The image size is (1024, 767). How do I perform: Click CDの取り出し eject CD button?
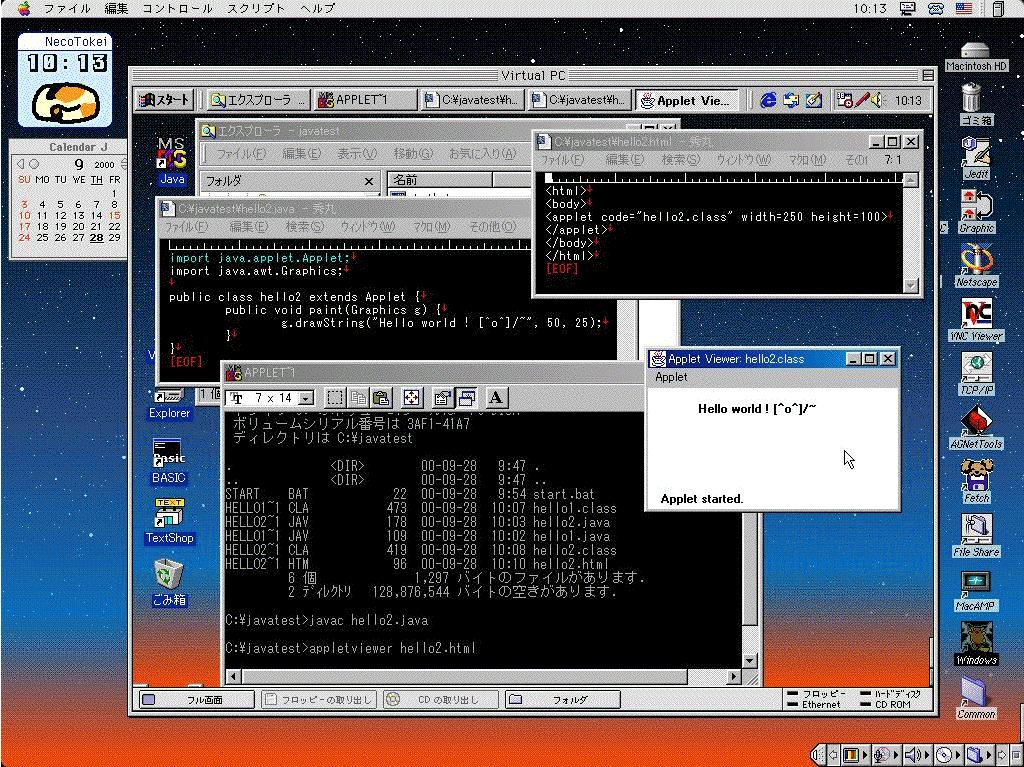pyautogui.click(x=441, y=700)
